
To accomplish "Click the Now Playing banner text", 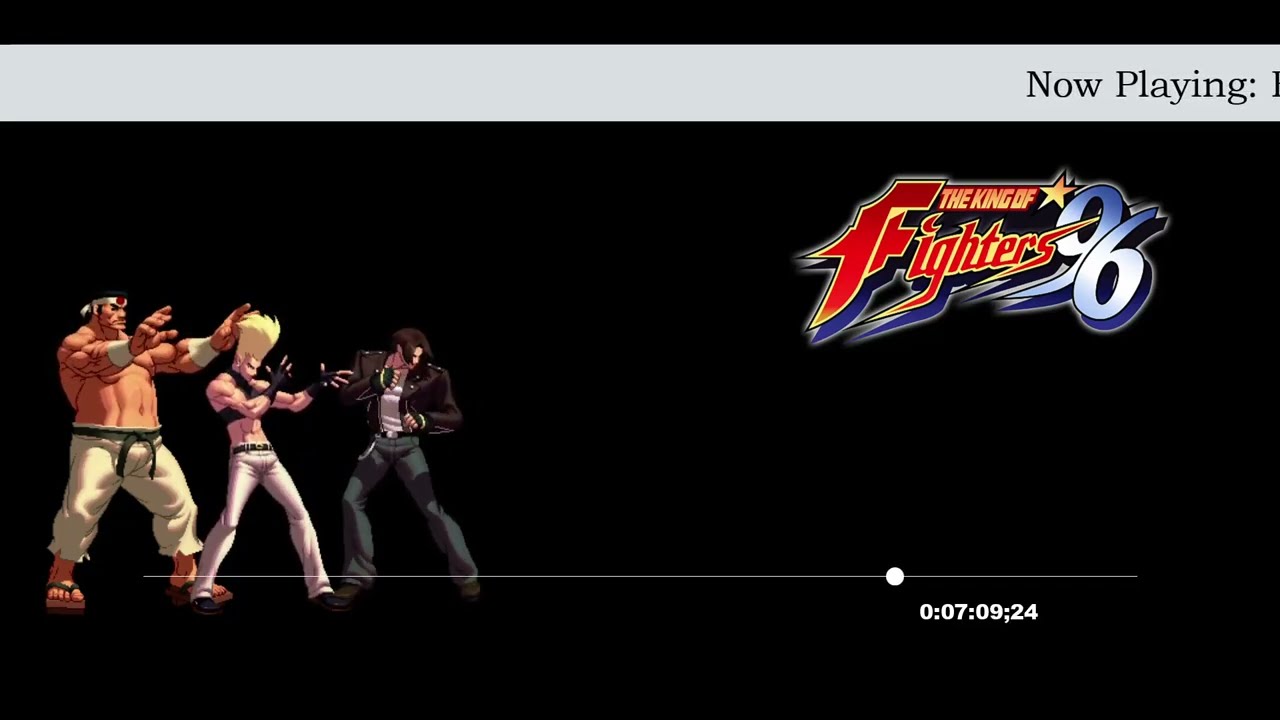I will (1152, 84).
